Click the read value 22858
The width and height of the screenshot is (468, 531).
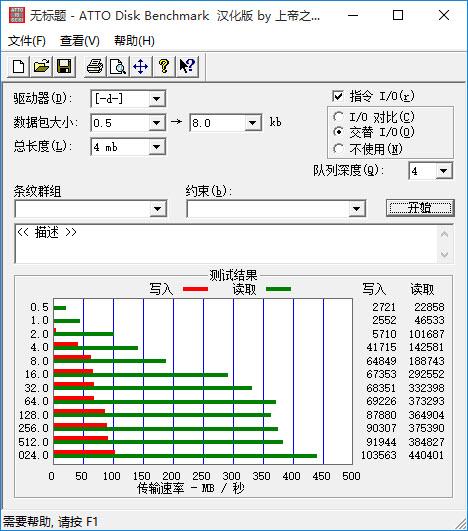pyautogui.click(x=429, y=307)
